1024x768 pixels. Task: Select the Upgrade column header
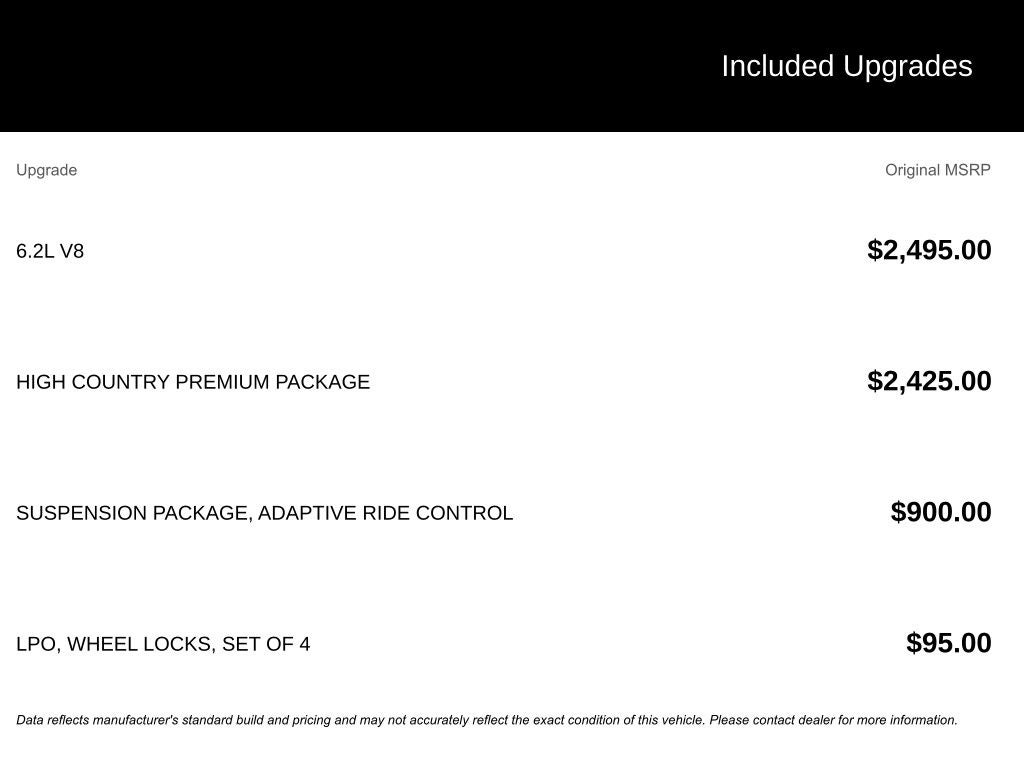(46, 170)
